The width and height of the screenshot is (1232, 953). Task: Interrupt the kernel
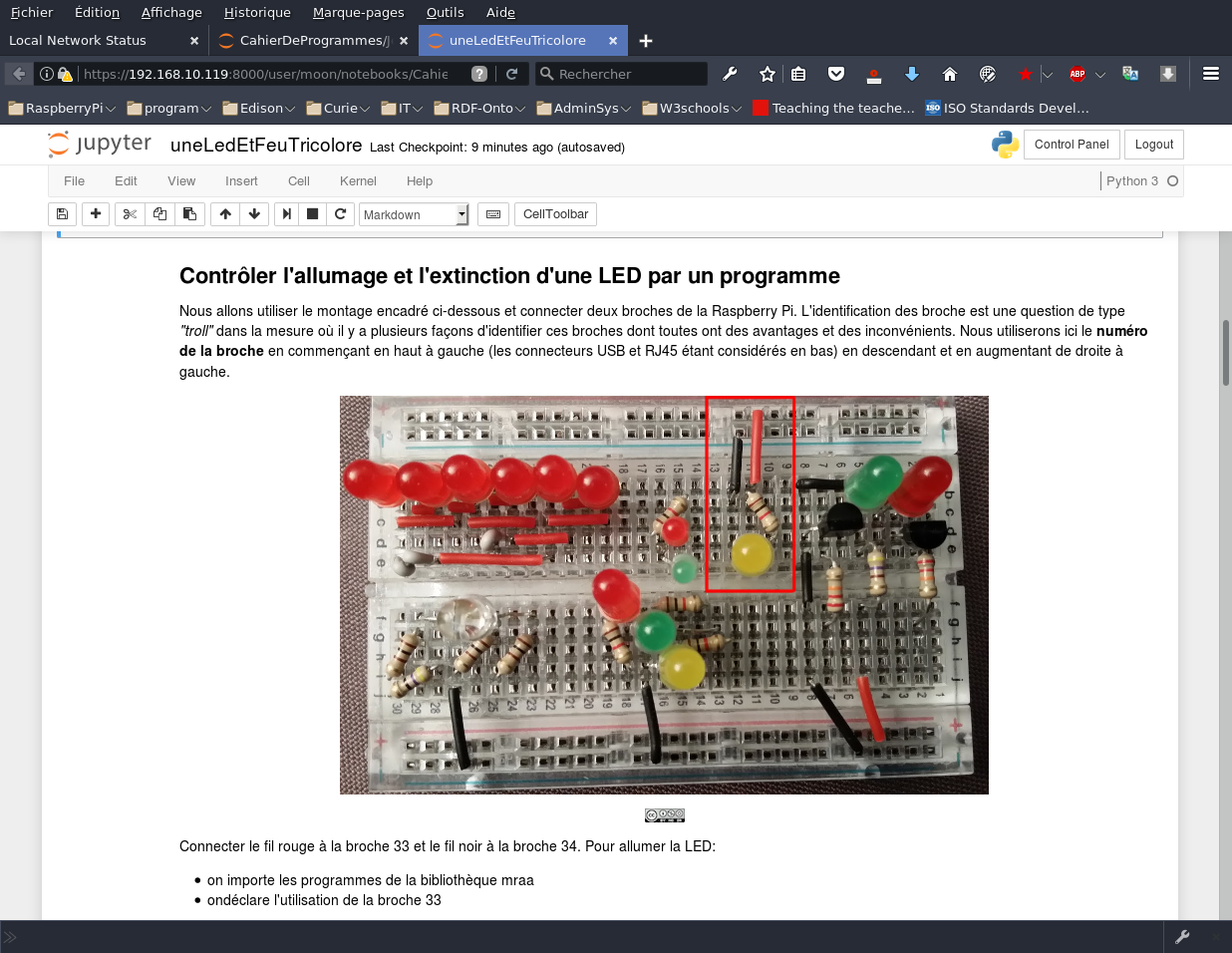312,213
